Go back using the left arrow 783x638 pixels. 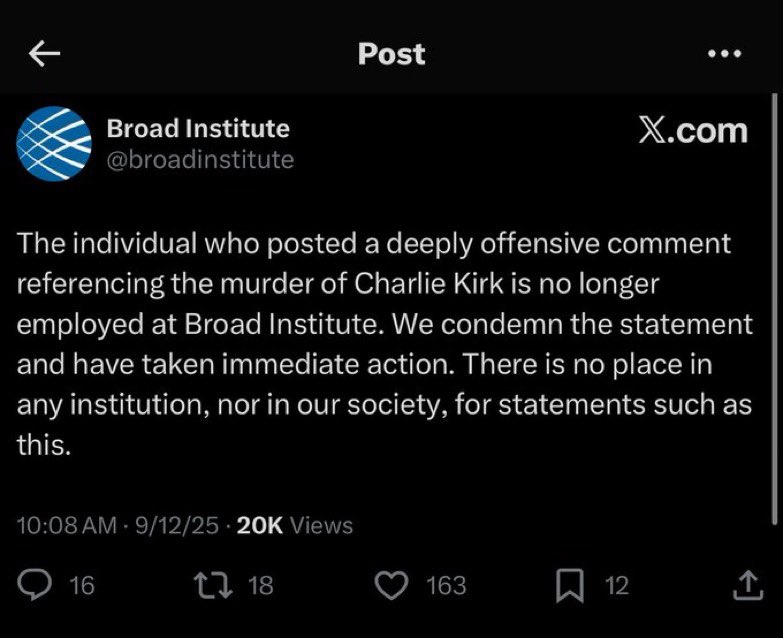coord(46,54)
